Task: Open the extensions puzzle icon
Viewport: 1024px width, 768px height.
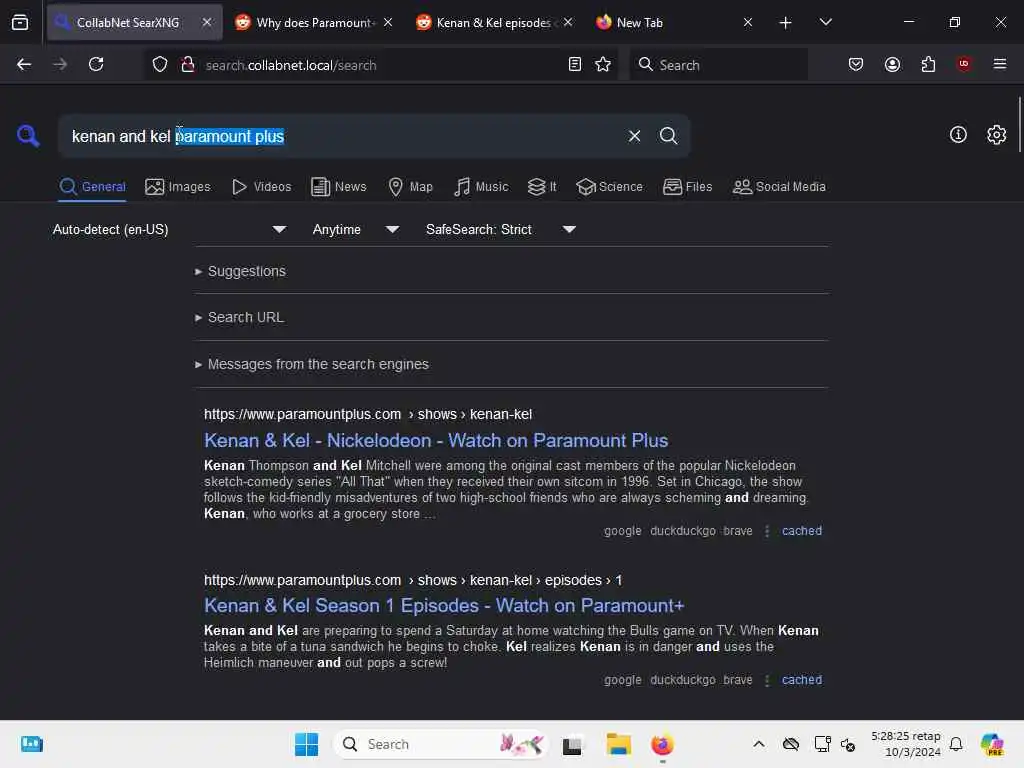Action: [x=928, y=64]
